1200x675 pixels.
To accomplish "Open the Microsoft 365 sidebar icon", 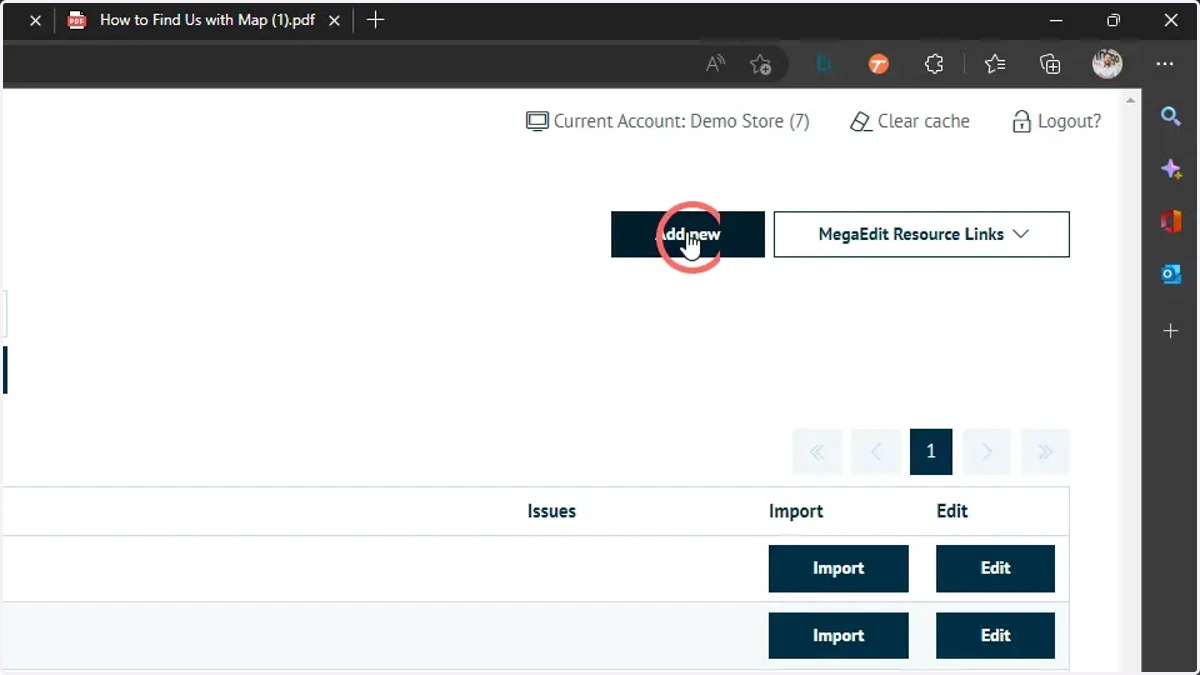I will tap(1171, 221).
